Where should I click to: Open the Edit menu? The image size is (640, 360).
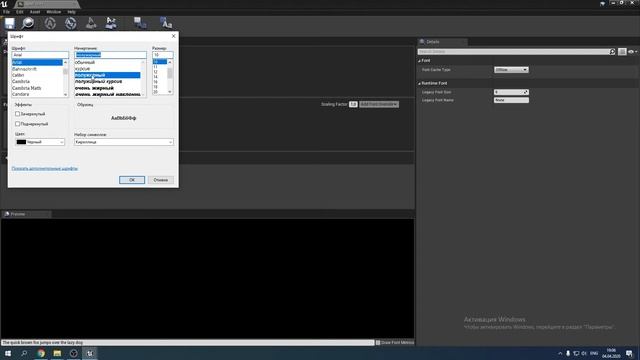20,12
